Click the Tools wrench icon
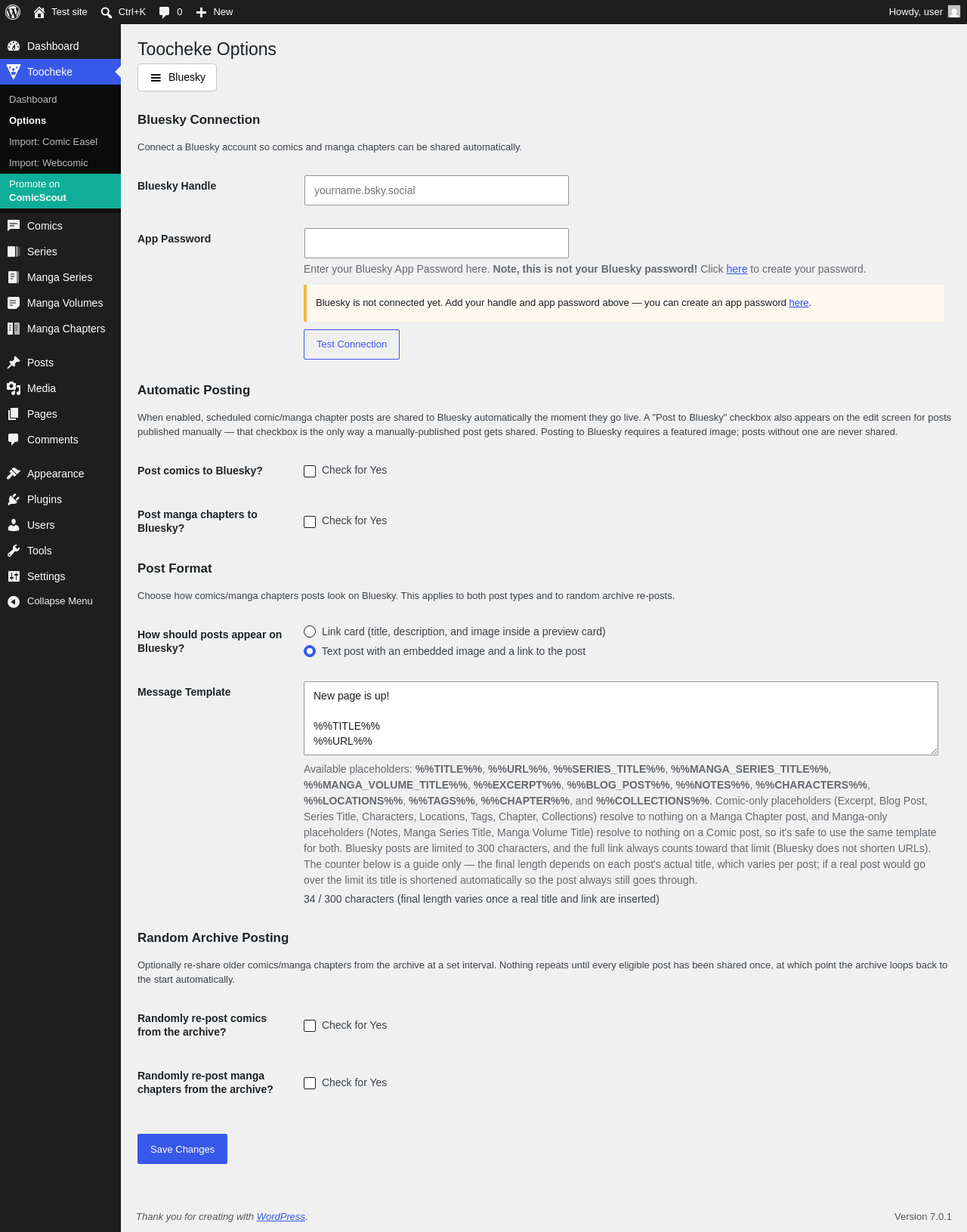The image size is (967, 1232). [x=14, y=551]
